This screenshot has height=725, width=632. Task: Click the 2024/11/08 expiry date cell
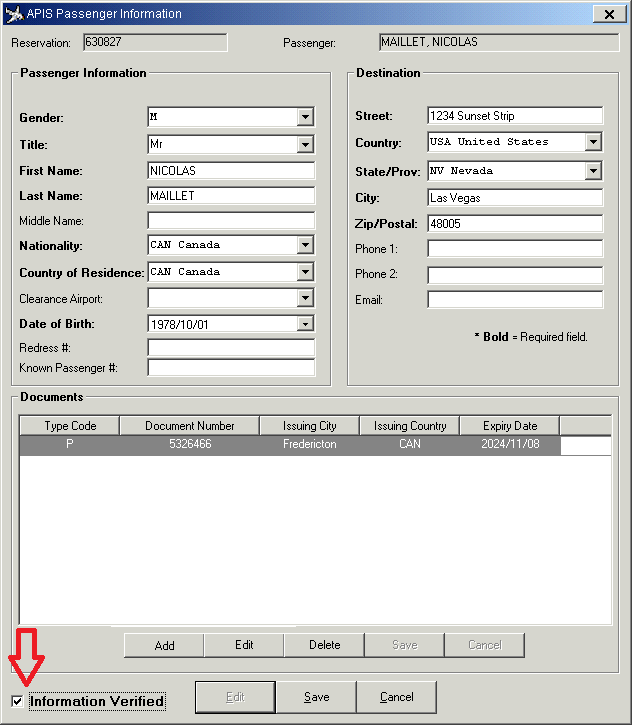click(x=510, y=444)
